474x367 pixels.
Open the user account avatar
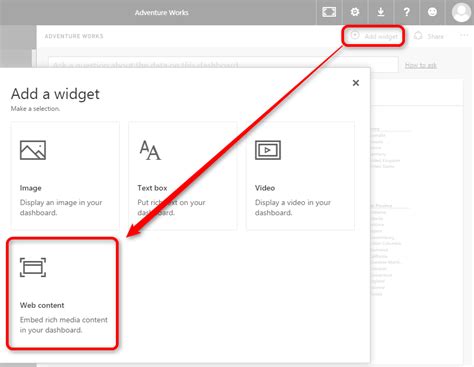(461, 12)
